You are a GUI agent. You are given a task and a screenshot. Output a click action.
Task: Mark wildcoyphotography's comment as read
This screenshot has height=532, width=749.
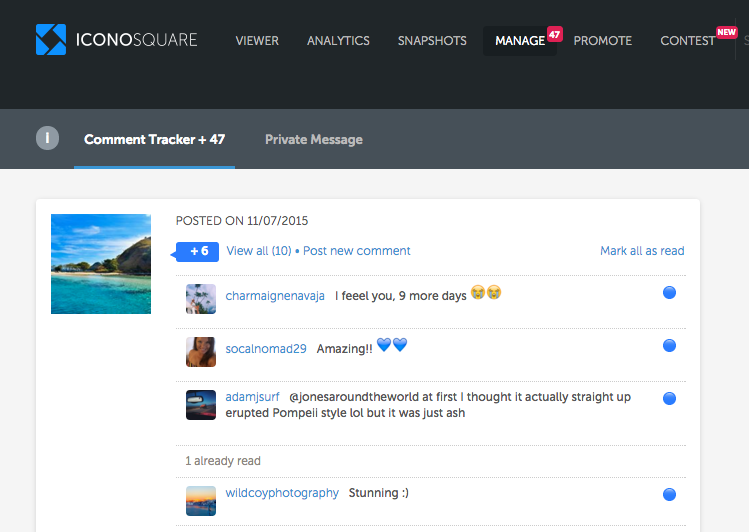click(669, 494)
